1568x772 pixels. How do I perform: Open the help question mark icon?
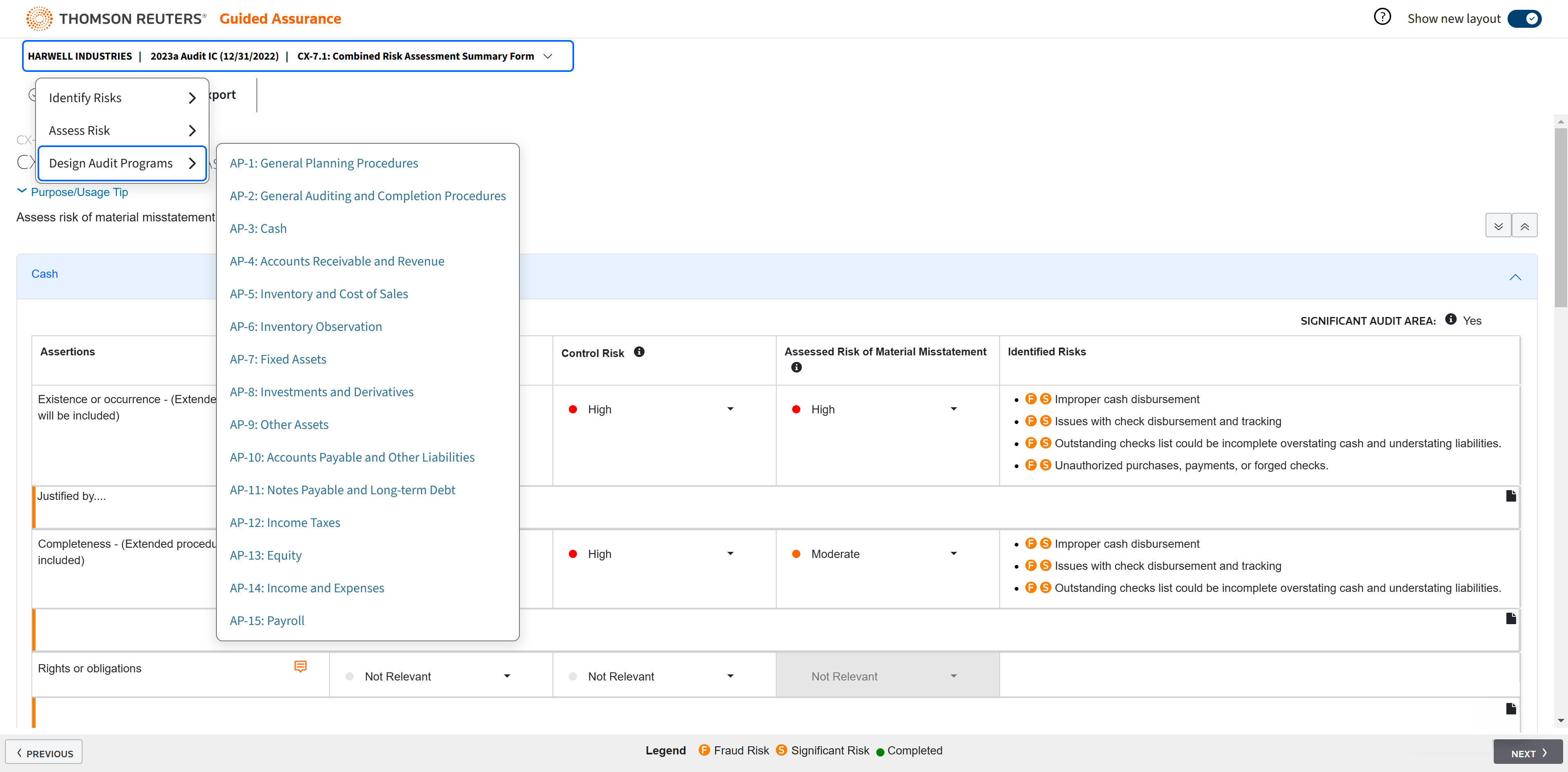1382,17
